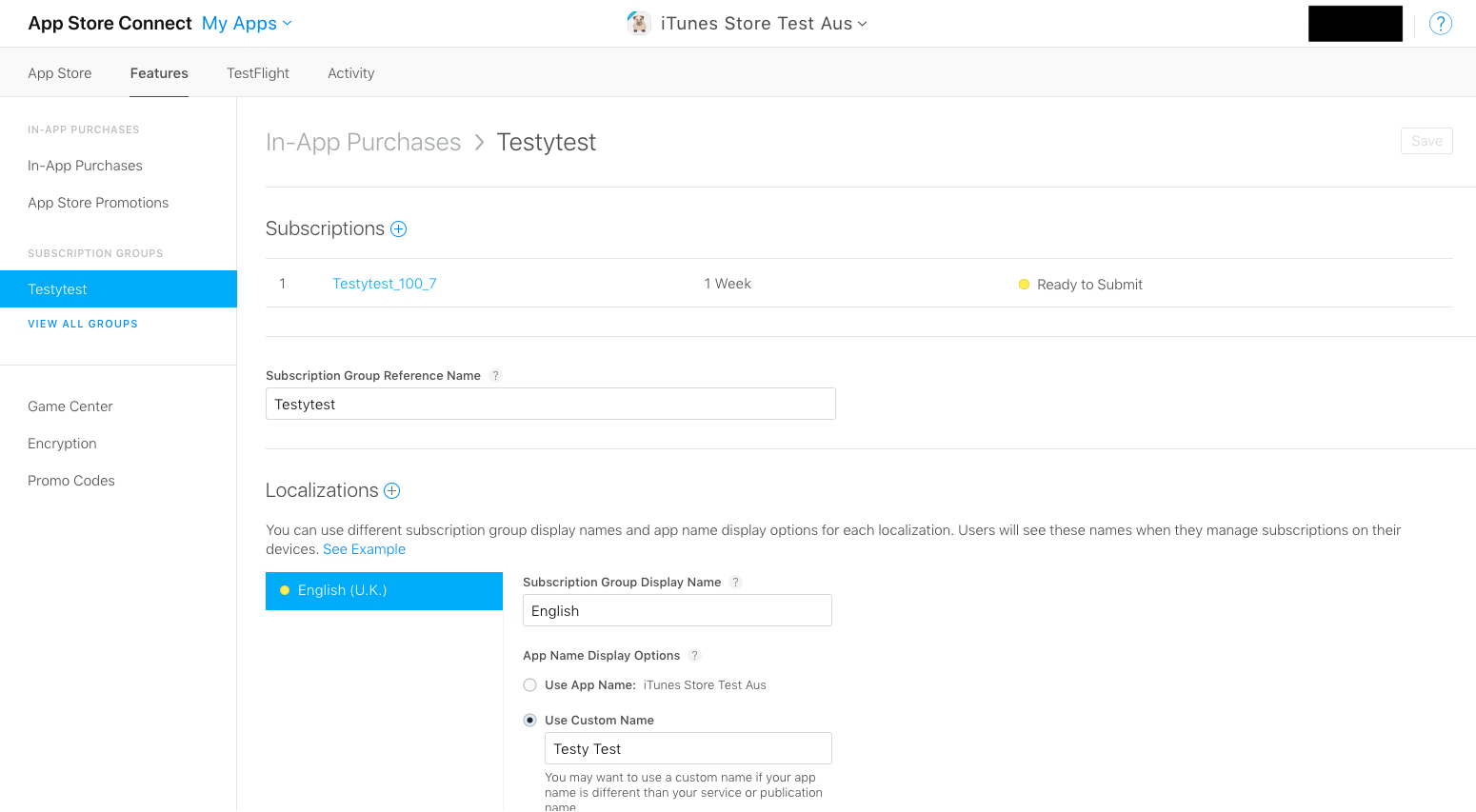Click yellow Ready to Submit status dot
The height and width of the screenshot is (812, 1476).
[x=1024, y=285]
